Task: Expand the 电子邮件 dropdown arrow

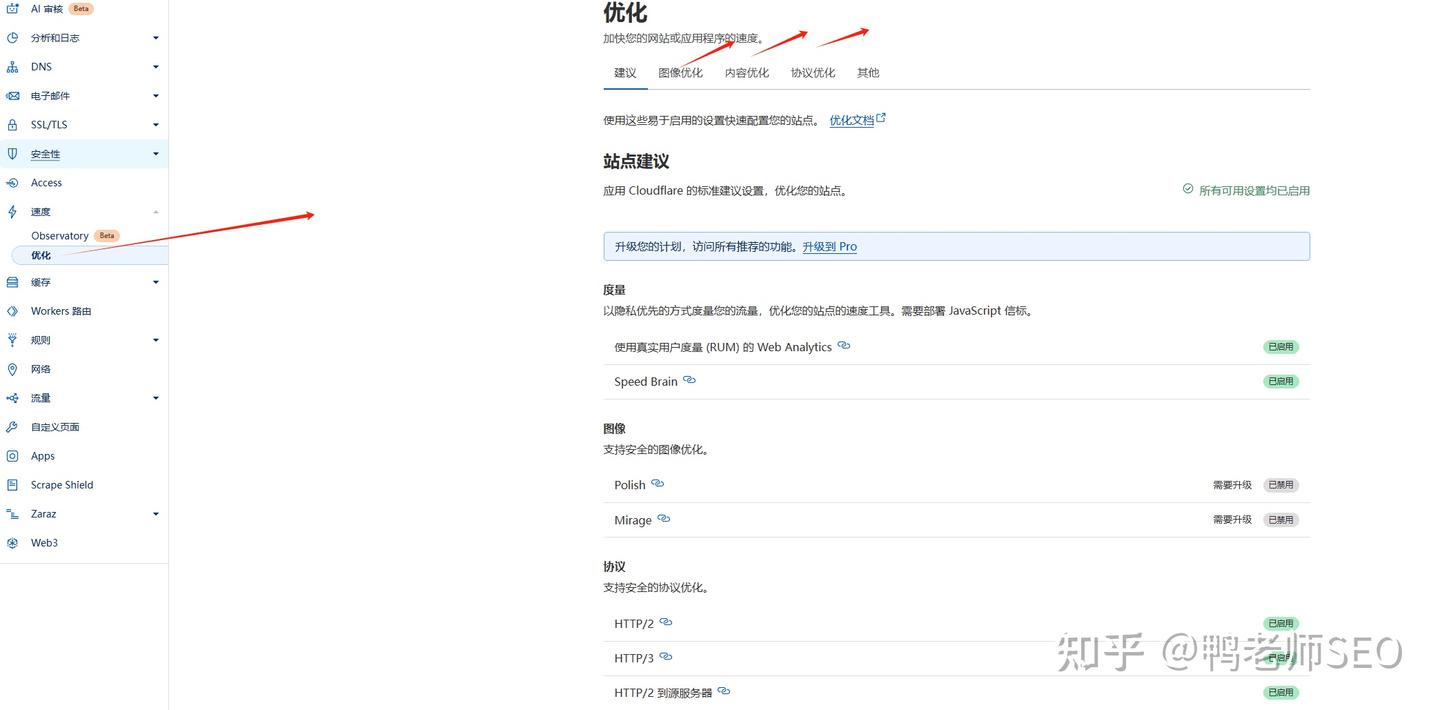Action: [x=155, y=96]
